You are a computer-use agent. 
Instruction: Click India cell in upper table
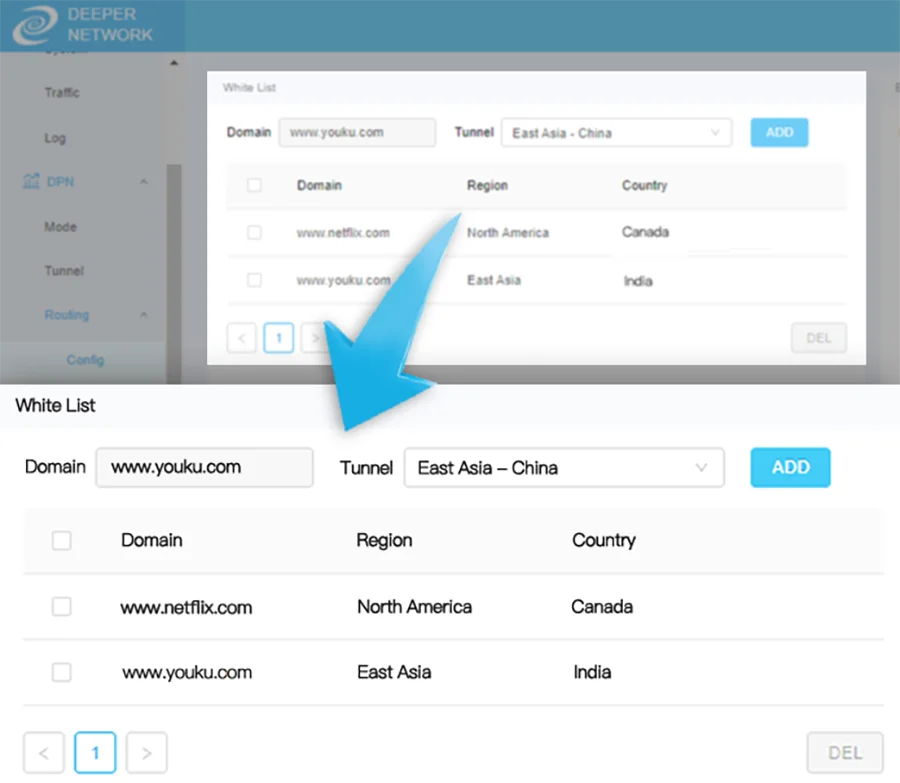(x=638, y=281)
